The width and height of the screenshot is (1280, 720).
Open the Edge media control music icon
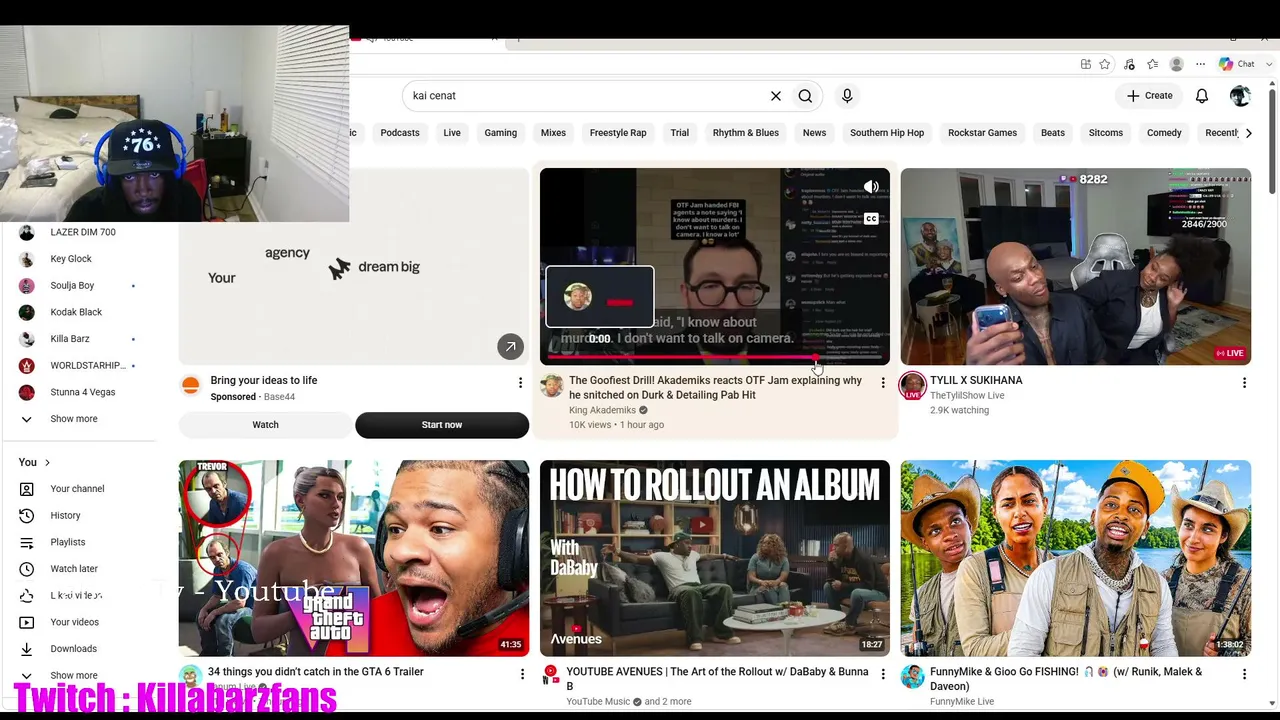(1129, 64)
